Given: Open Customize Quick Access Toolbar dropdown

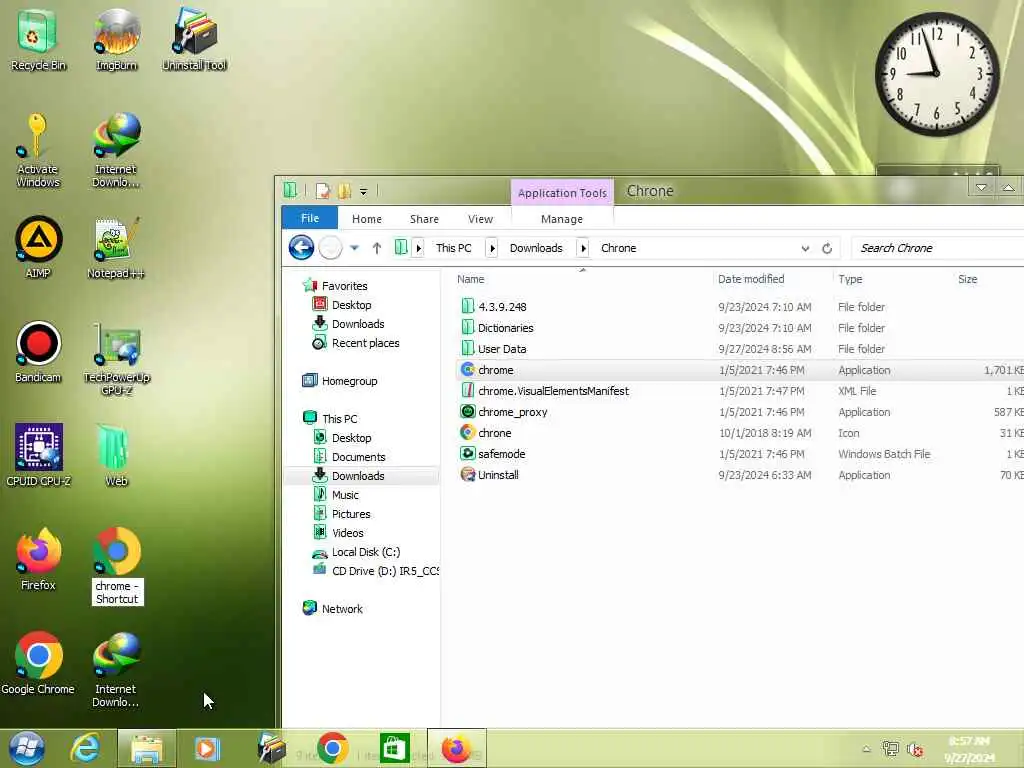Looking at the screenshot, I should (363, 191).
